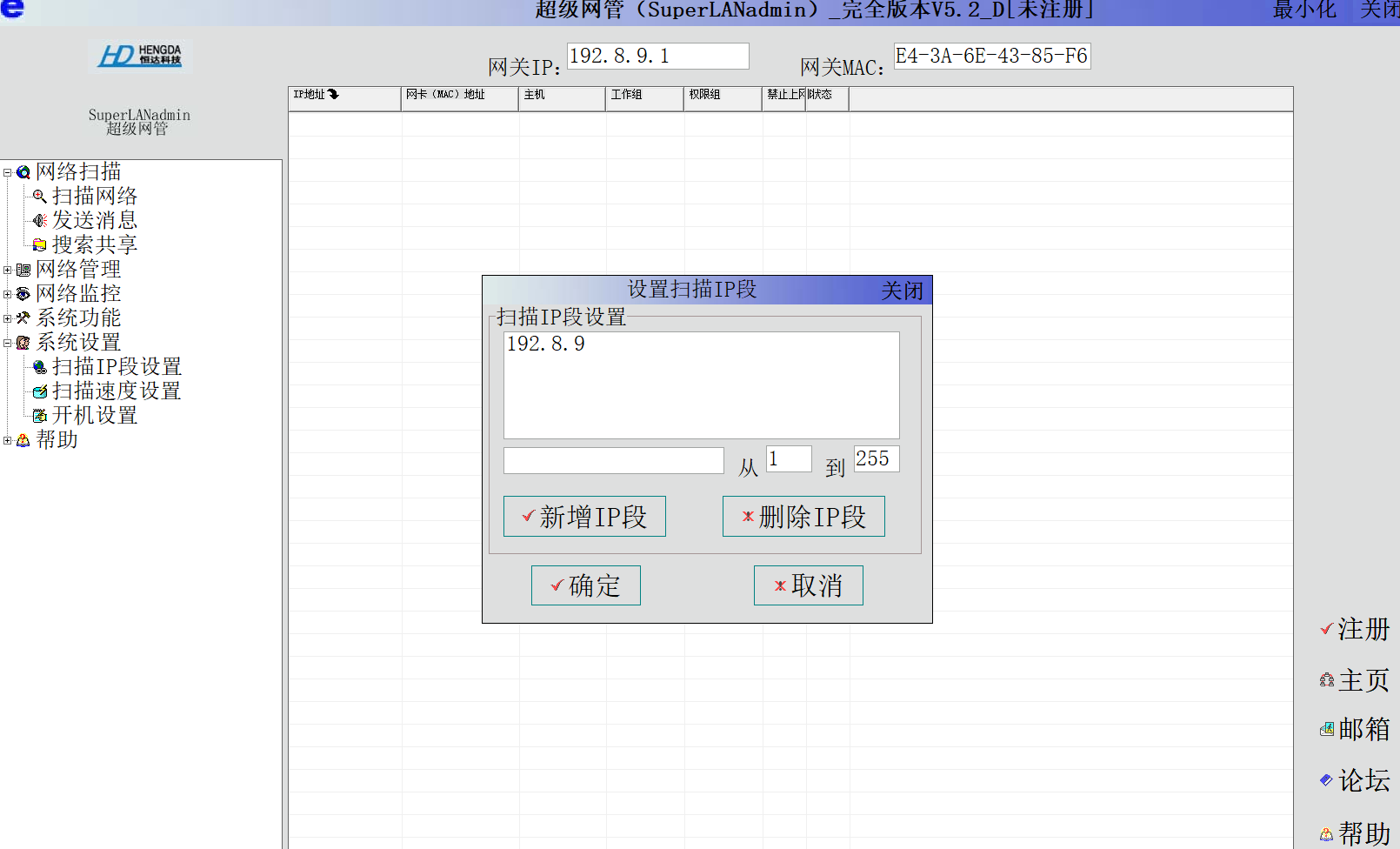Viewport: 1400px width, 849px height.
Task: Click the 系统设置 icon
Action: click(x=23, y=343)
